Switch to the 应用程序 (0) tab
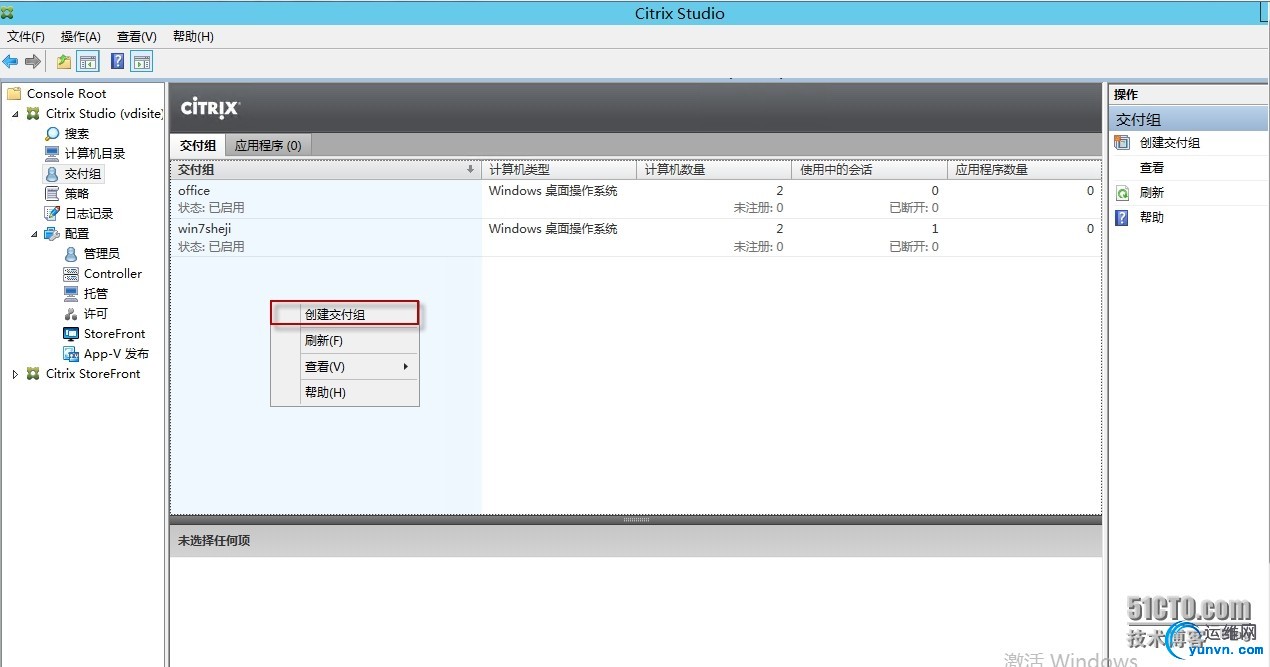This screenshot has width=1270, height=667. pyautogui.click(x=268, y=145)
